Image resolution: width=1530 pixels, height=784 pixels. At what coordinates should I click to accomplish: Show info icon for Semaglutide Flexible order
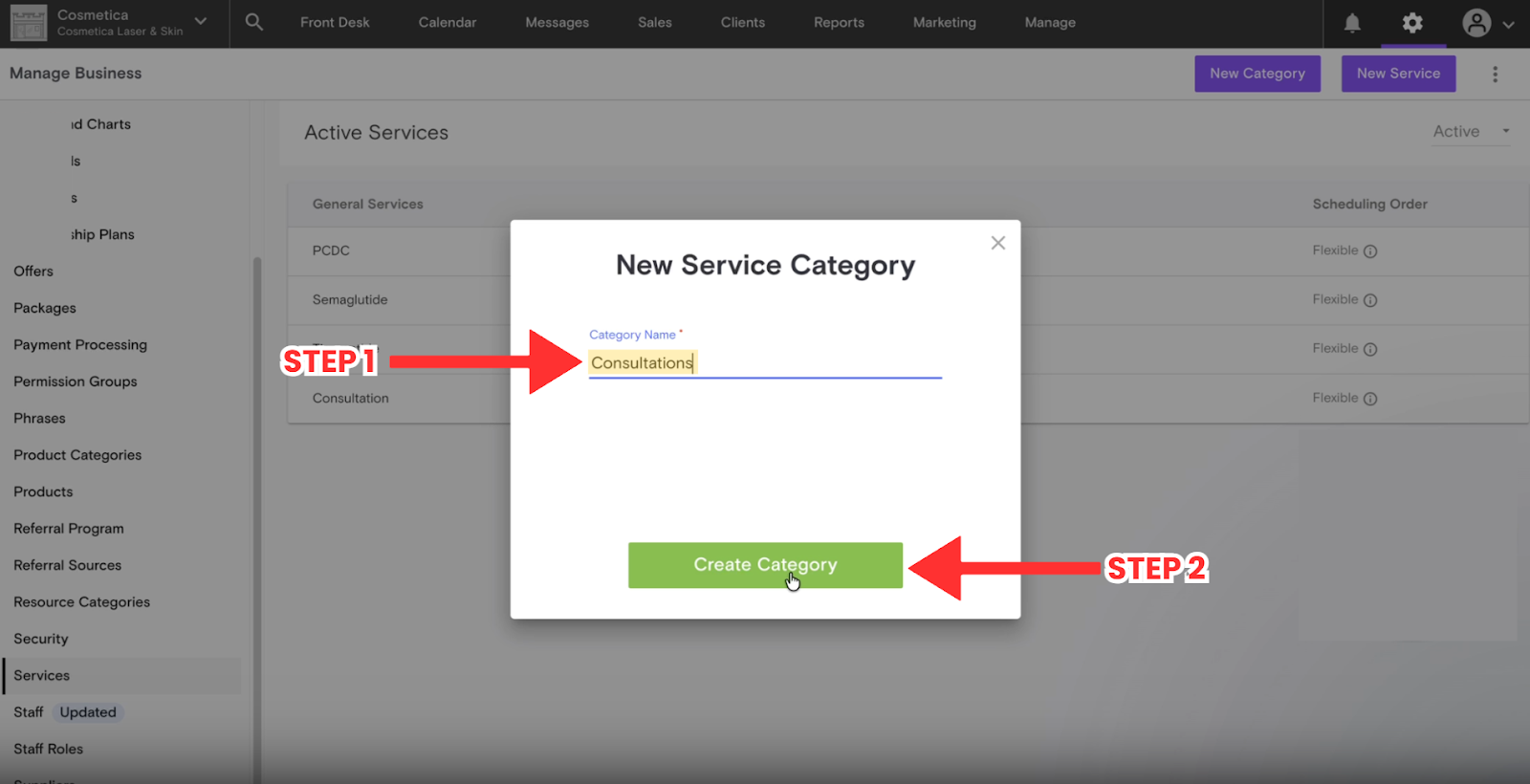[1370, 300]
